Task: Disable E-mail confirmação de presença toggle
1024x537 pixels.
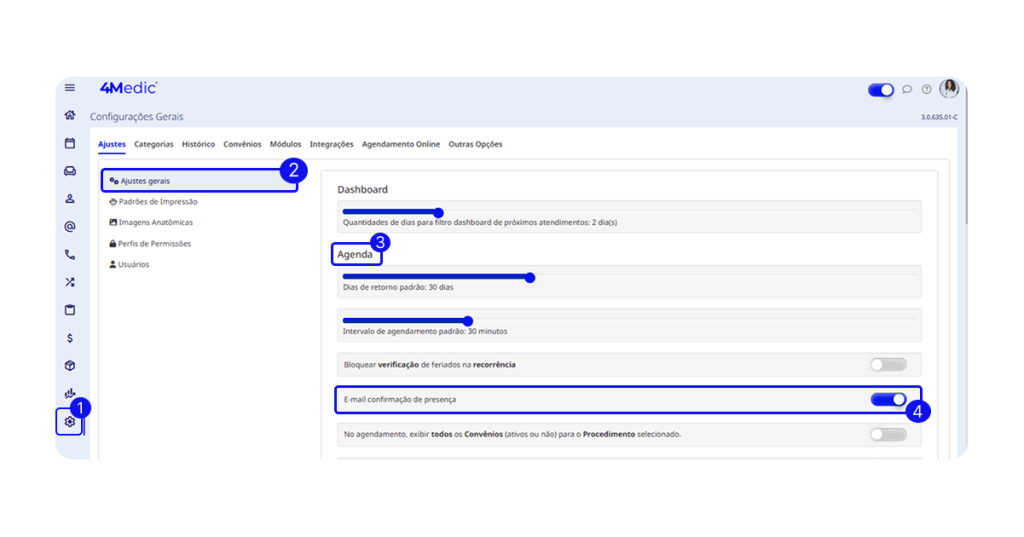Action: (x=888, y=399)
